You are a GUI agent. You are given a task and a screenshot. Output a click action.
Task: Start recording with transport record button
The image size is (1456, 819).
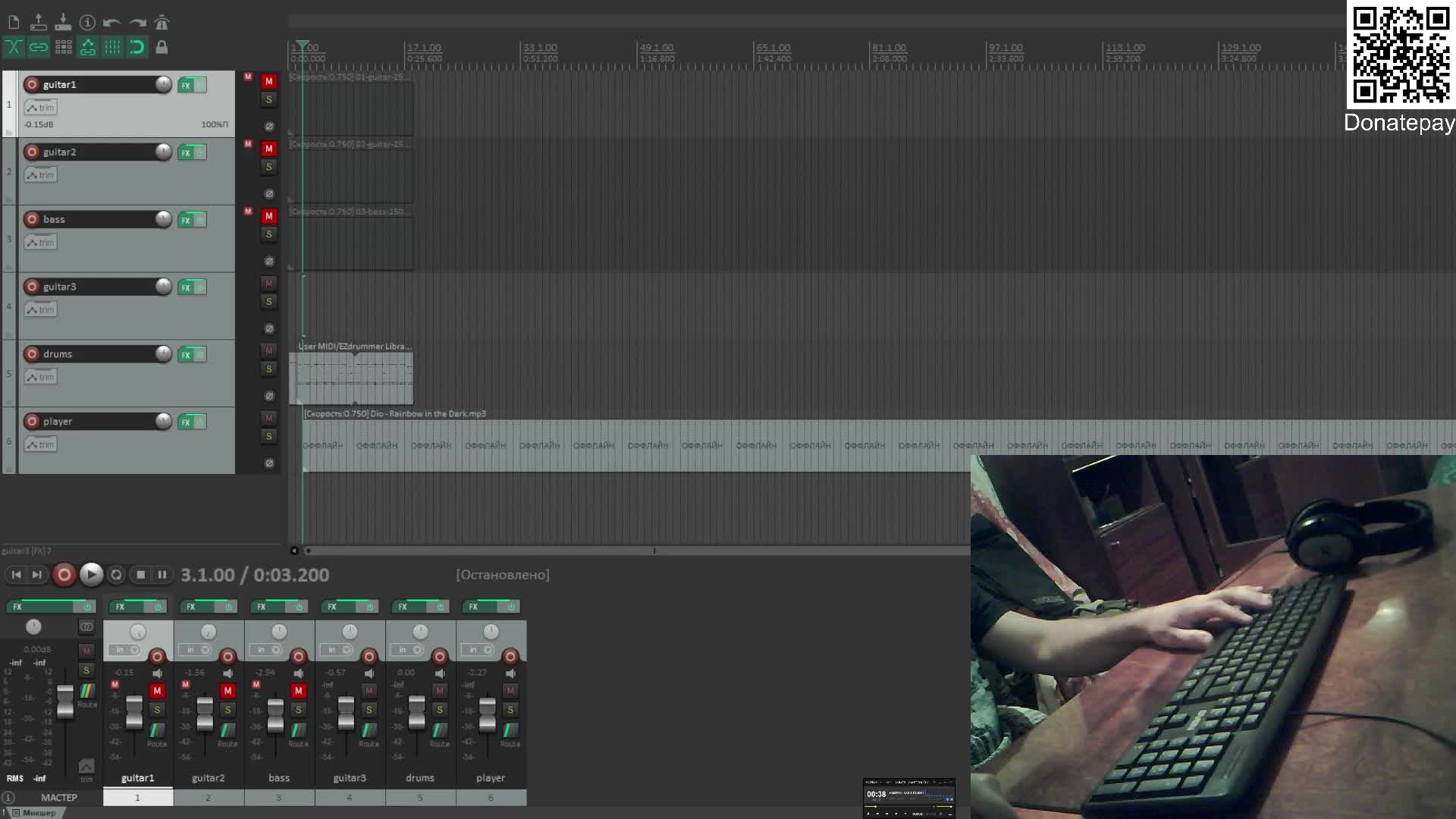pyautogui.click(x=64, y=575)
